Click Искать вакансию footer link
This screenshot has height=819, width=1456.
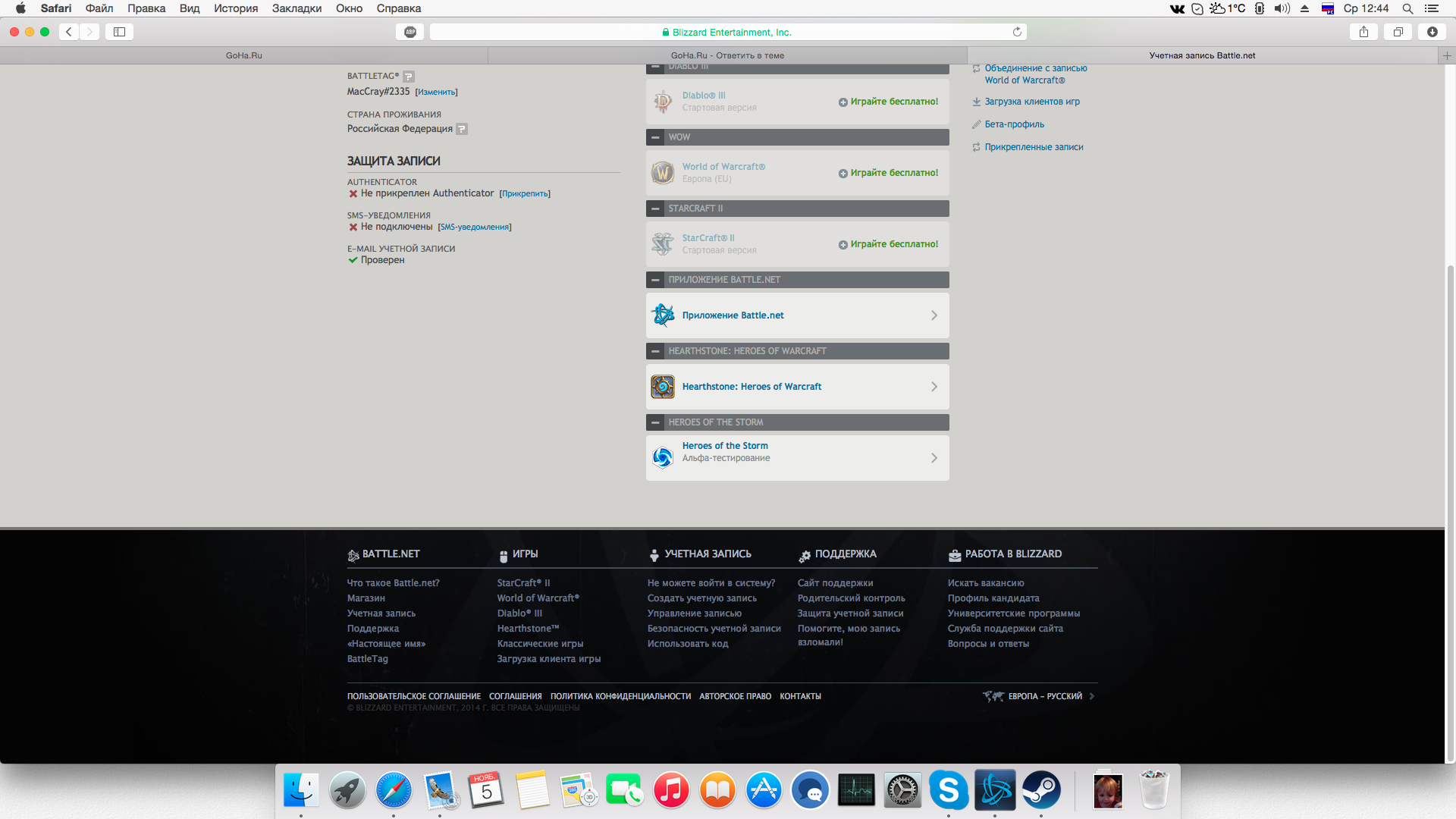985,583
